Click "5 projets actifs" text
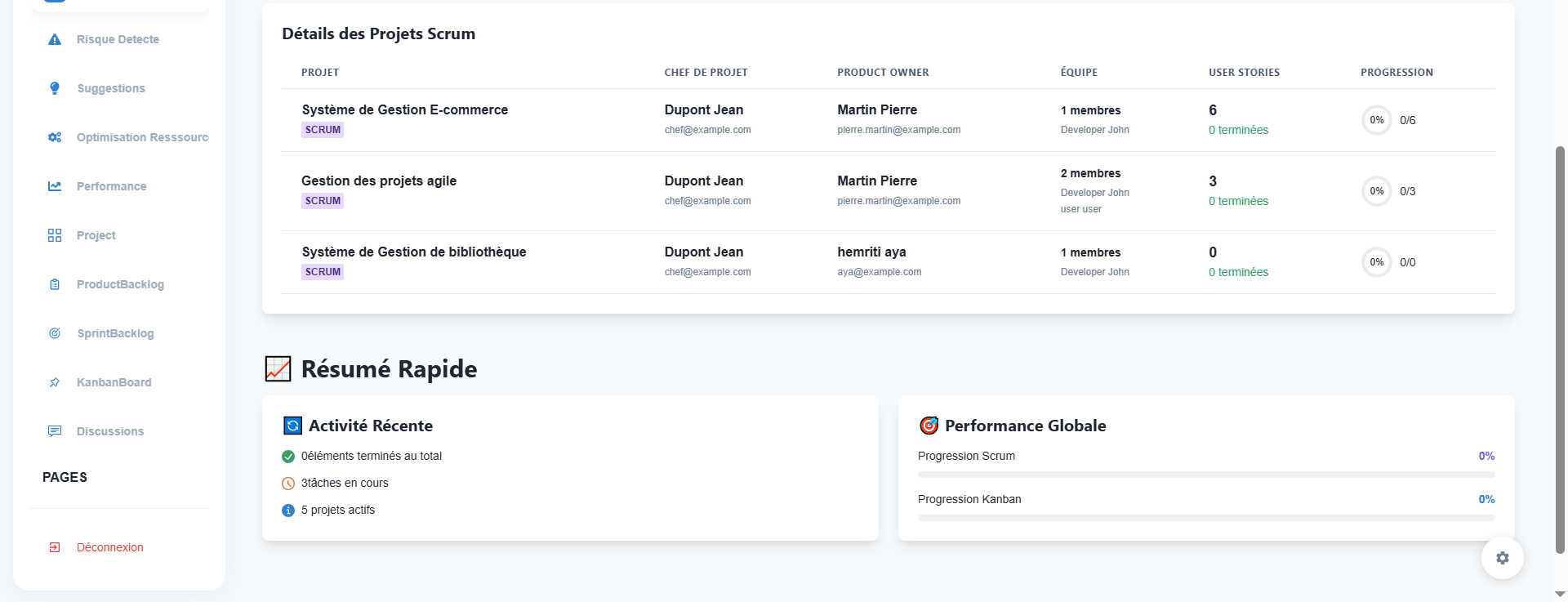Screen dimensions: 1568x602 coord(338,510)
